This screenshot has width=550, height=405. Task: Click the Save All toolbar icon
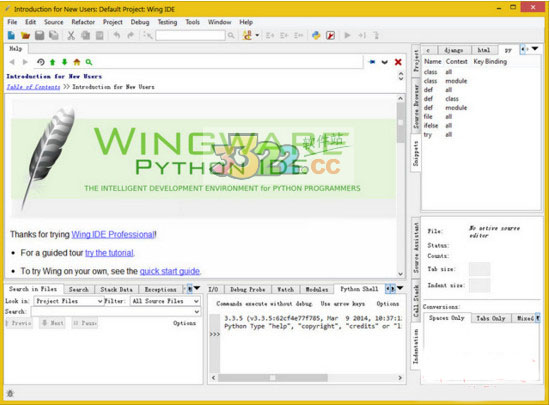[x=54, y=35]
